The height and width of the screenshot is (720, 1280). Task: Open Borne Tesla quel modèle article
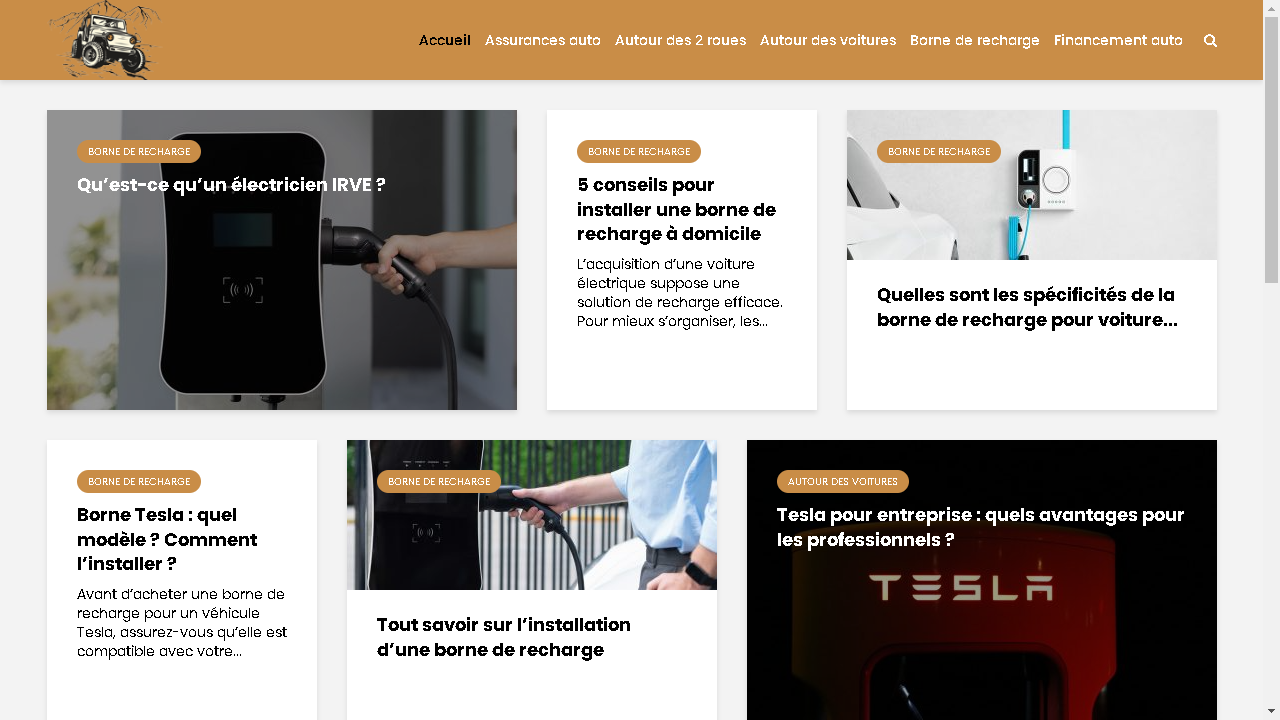pos(167,539)
